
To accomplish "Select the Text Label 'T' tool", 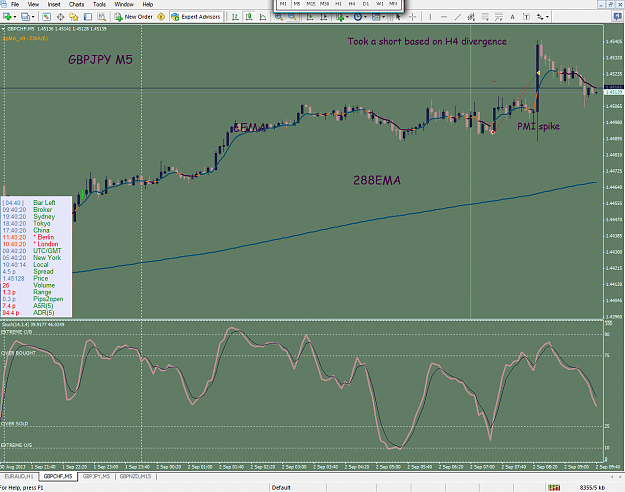I will tap(526, 17).
